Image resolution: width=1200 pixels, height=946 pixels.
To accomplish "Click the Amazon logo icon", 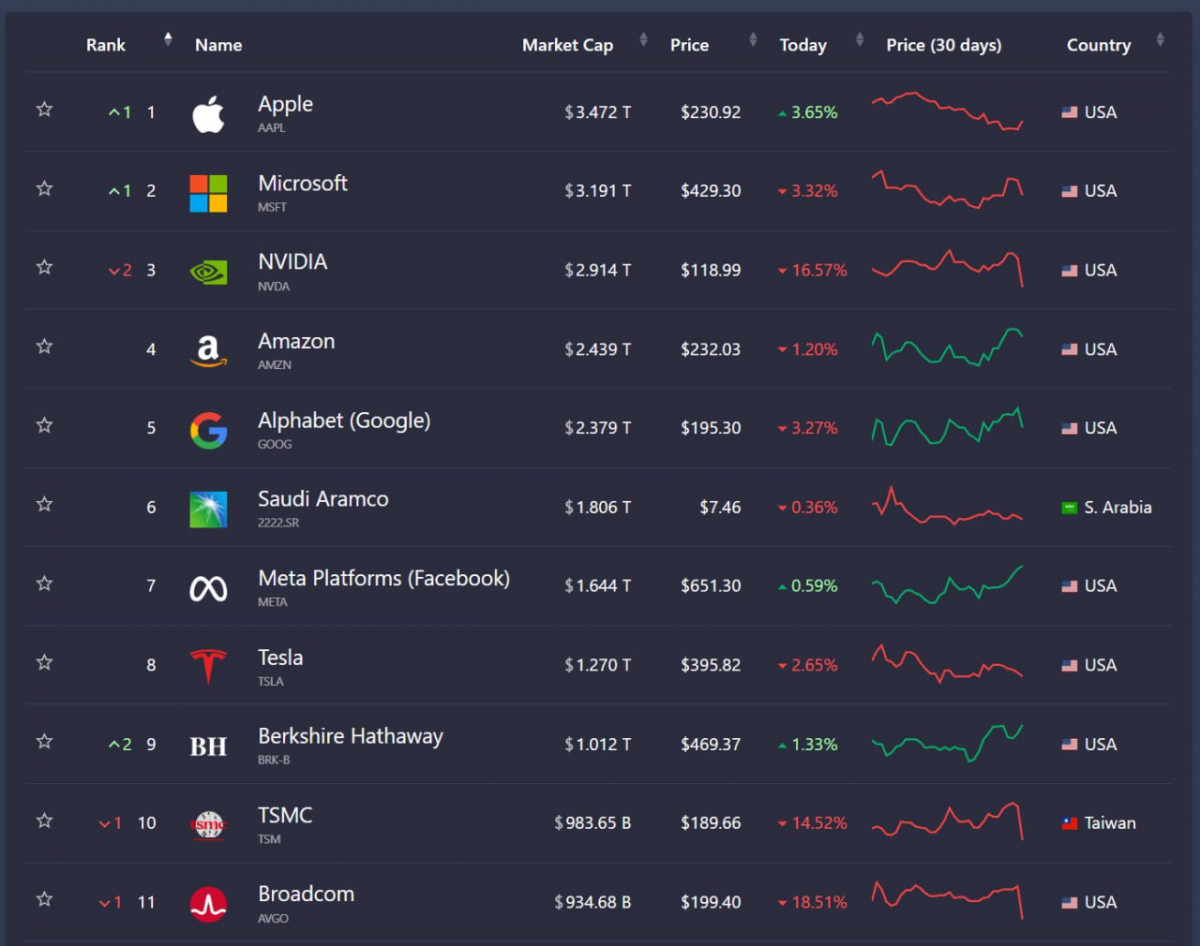I will point(208,351).
